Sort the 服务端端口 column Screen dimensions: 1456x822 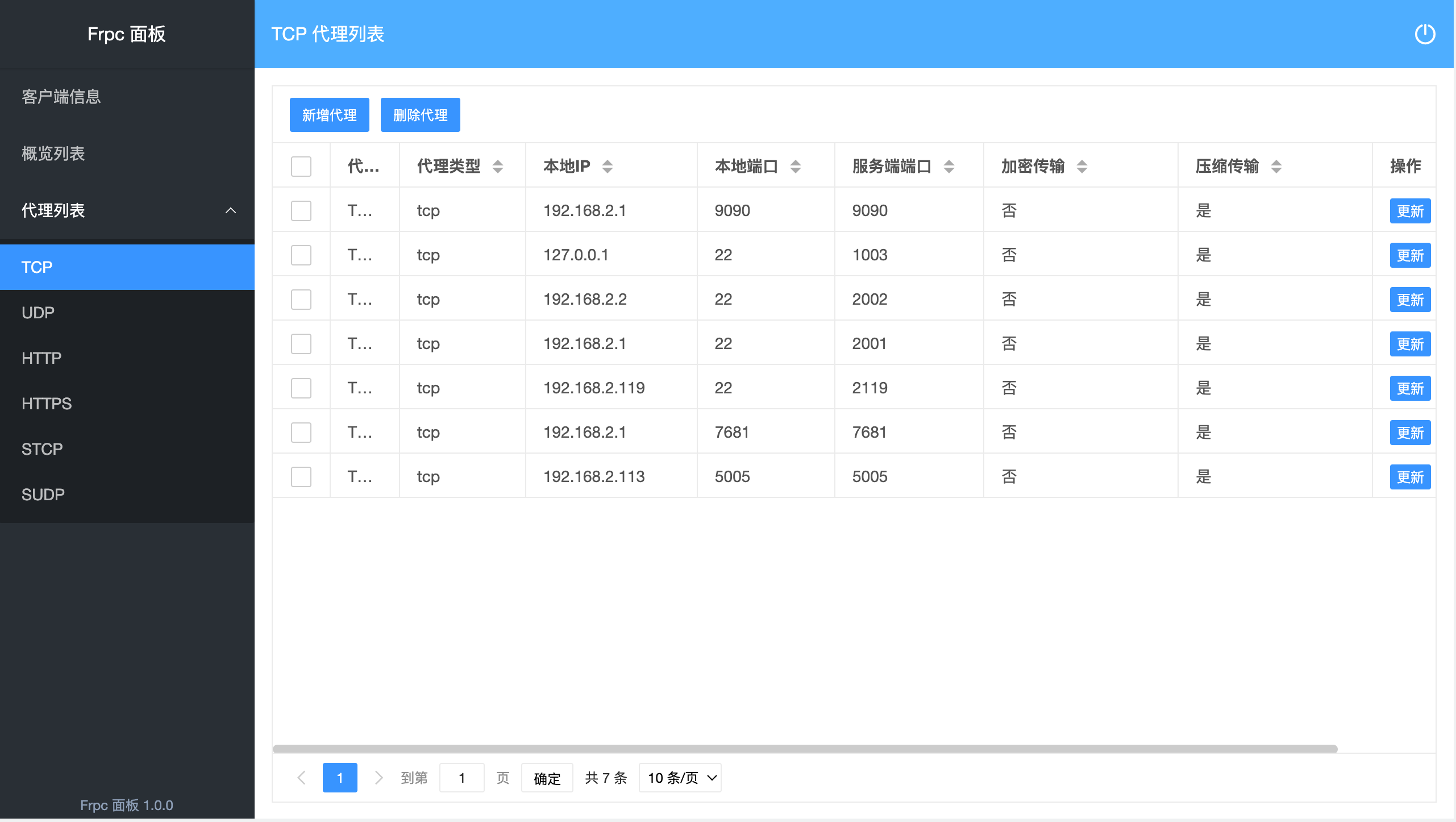pyautogui.click(x=948, y=166)
